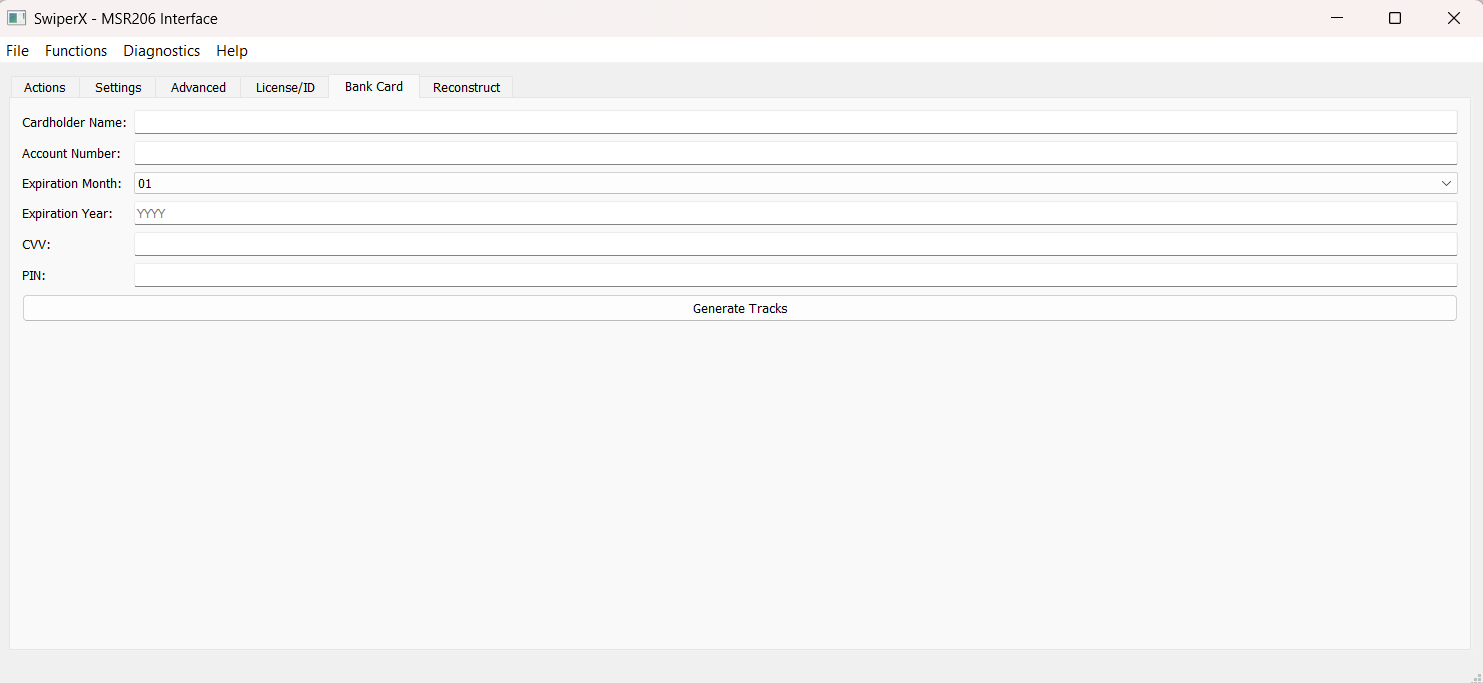Open the File menu
The image size is (1483, 683).
[x=18, y=51]
